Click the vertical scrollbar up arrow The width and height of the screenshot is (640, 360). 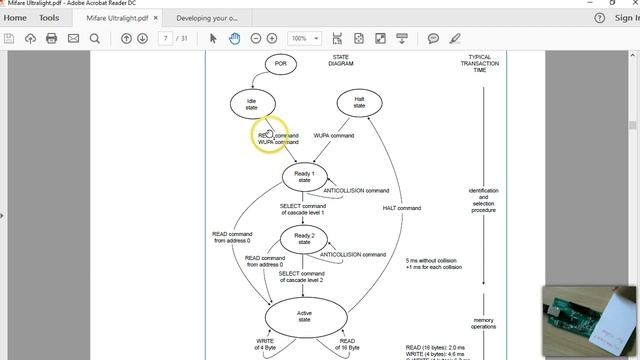coord(633,55)
